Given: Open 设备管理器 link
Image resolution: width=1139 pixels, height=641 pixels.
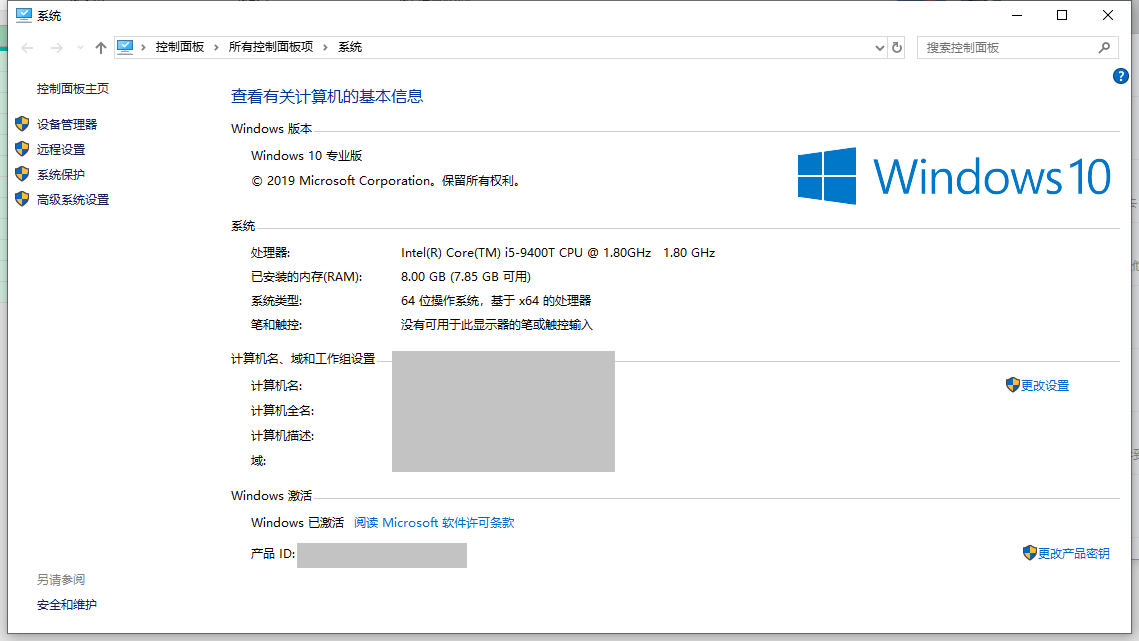Looking at the screenshot, I should [x=67, y=124].
